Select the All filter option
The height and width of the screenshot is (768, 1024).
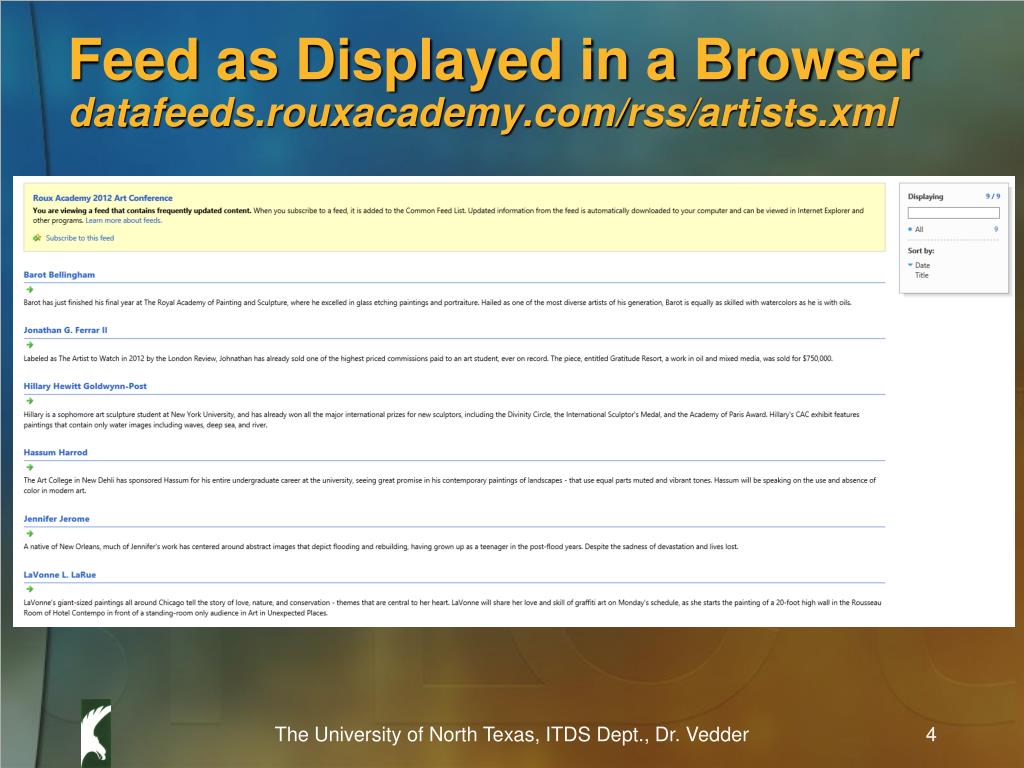[x=919, y=229]
